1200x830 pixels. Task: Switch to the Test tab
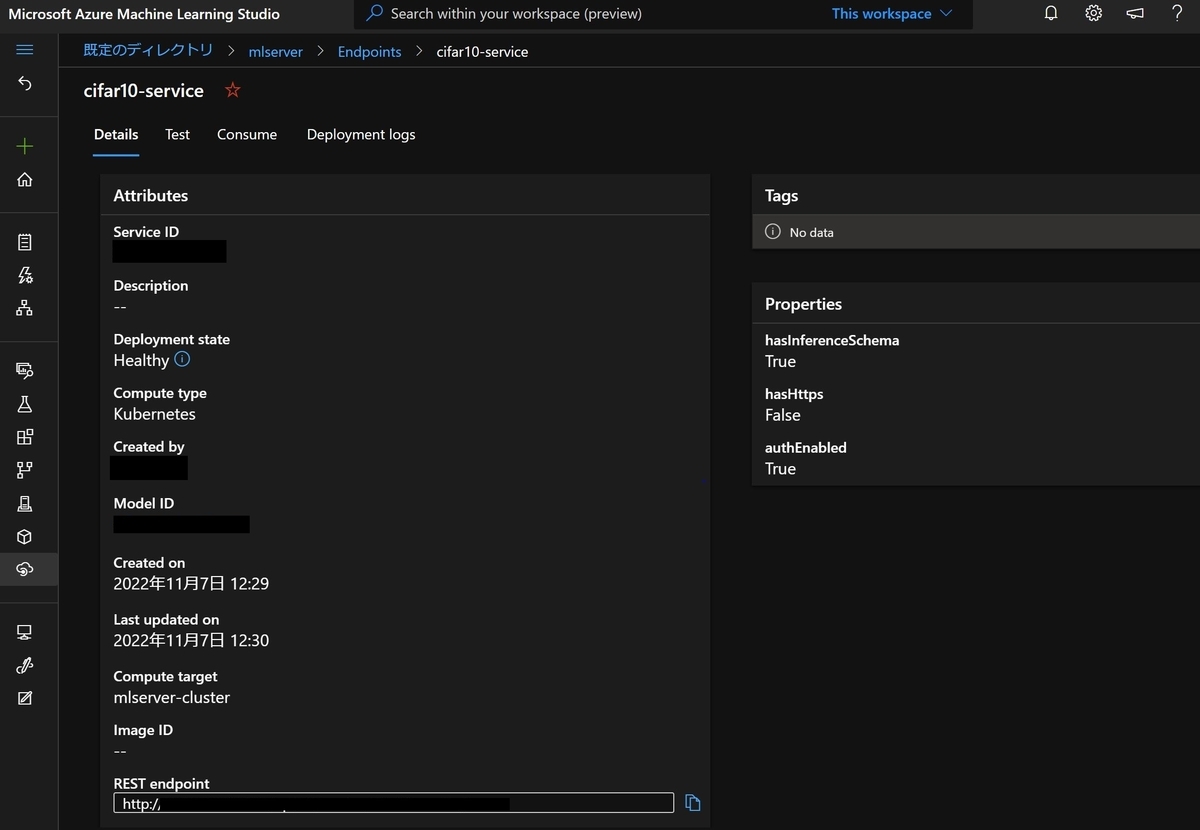[178, 134]
